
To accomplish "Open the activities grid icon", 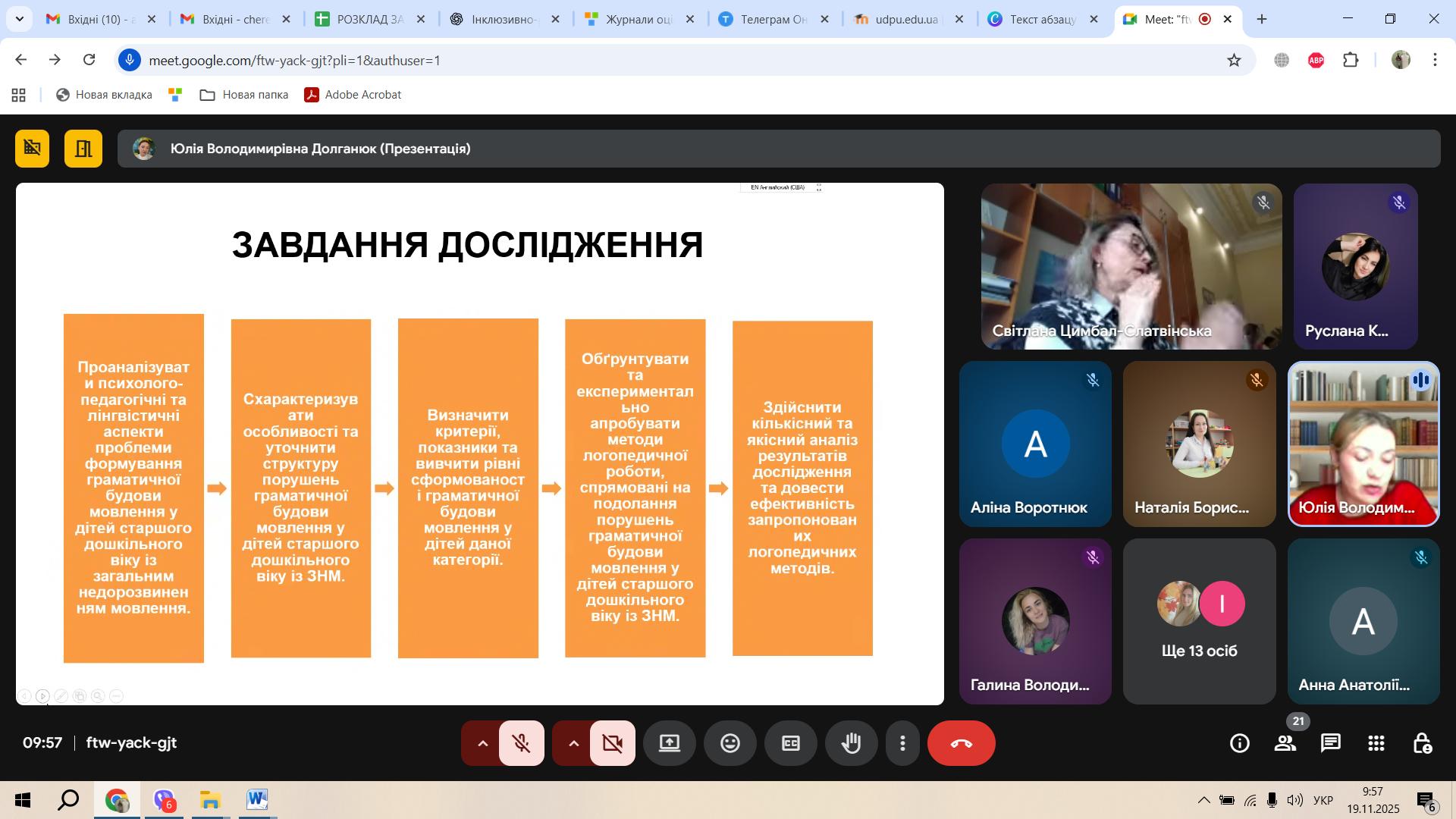I will pos(1376,743).
